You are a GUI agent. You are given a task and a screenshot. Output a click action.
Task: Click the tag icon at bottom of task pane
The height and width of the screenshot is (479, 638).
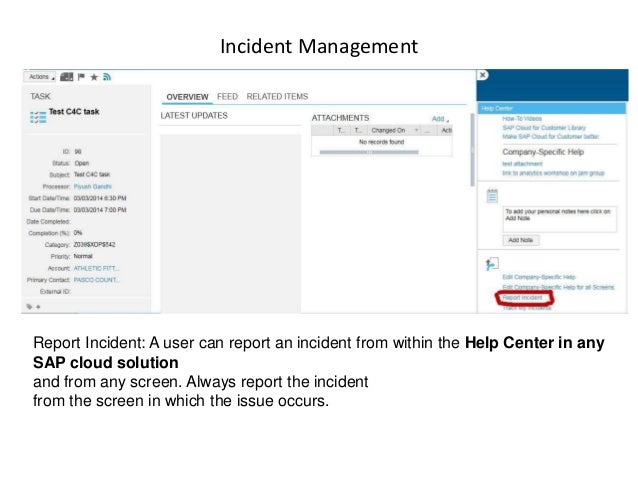tap(29, 307)
